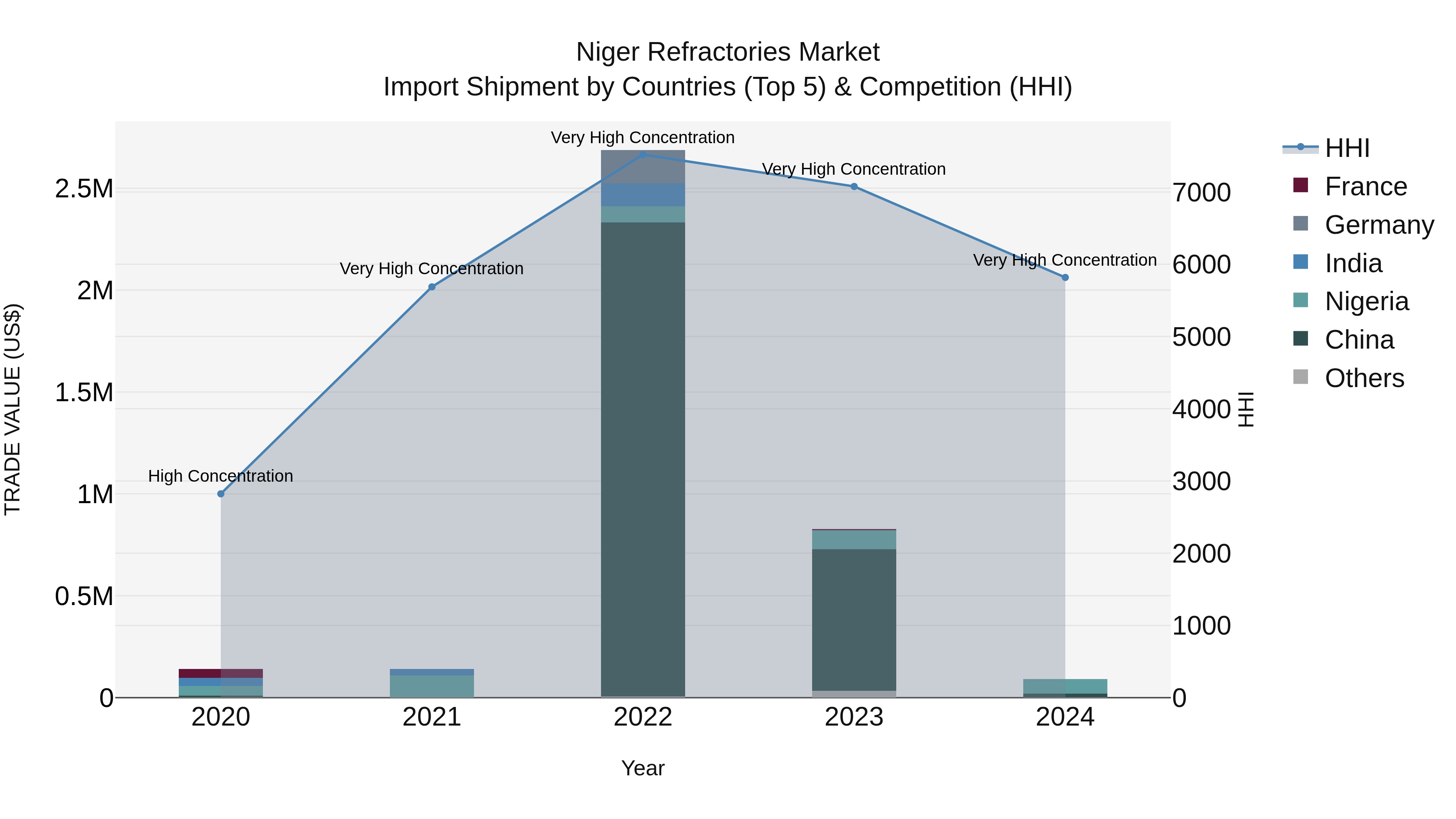Click the 0.5M left-axis tick label
Screen dimensions: 1456x819
pos(84,596)
